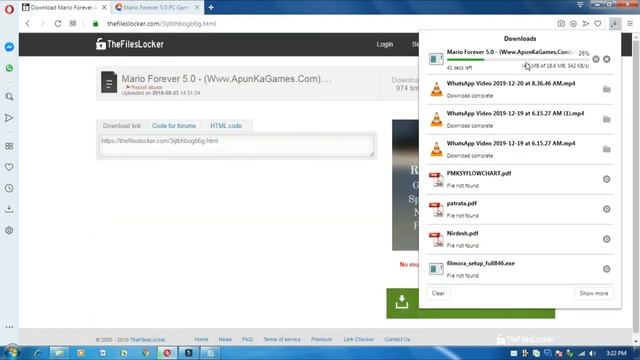Image resolution: width=640 pixels, height=360 pixels.
Task: Open Speed Dial start page button
Action: coord(73,24)
